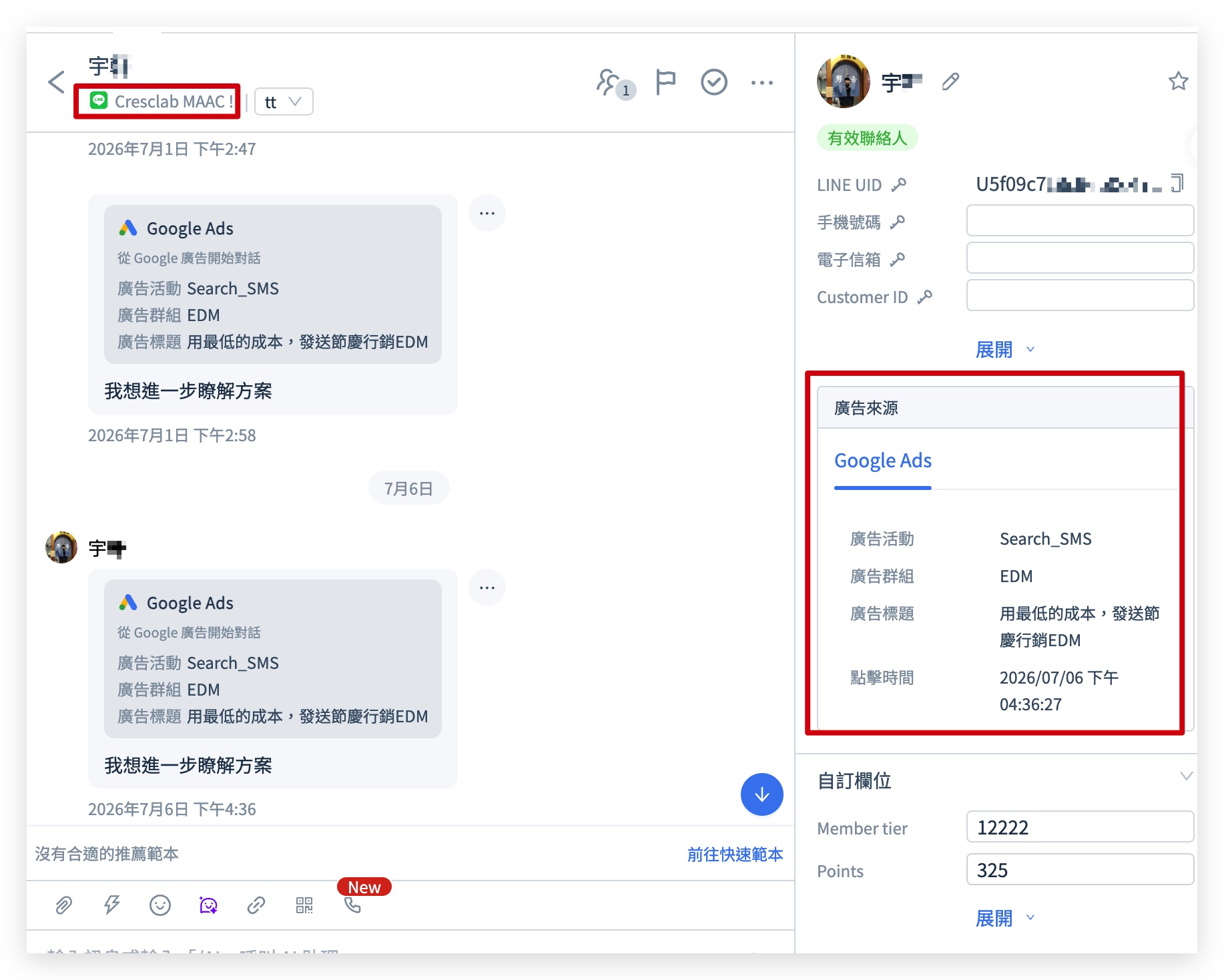Image resolution: width=1224 pixels, height=980 pixels.
Task: Open the QR code icon
Action: (304, 905)
